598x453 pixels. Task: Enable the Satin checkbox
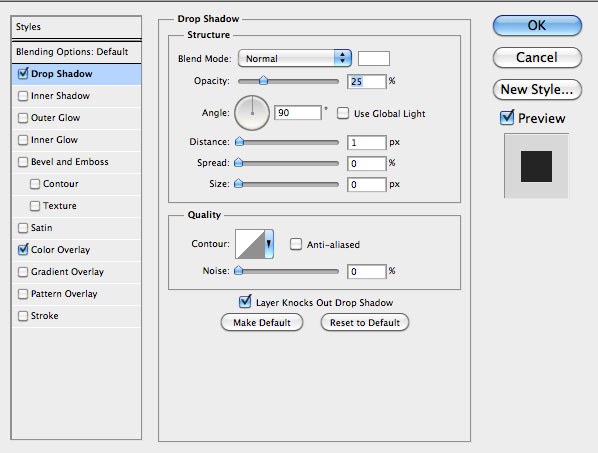point(23,228)
